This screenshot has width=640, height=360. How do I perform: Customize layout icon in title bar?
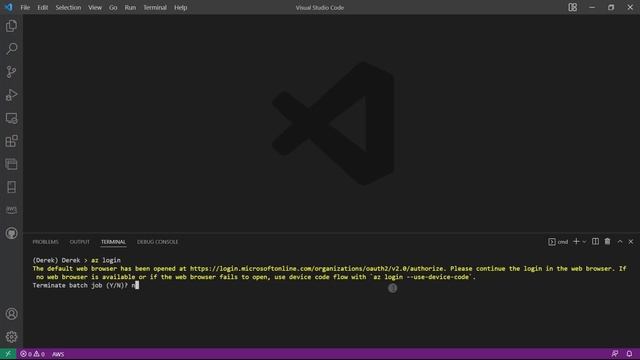click(573, 7)
